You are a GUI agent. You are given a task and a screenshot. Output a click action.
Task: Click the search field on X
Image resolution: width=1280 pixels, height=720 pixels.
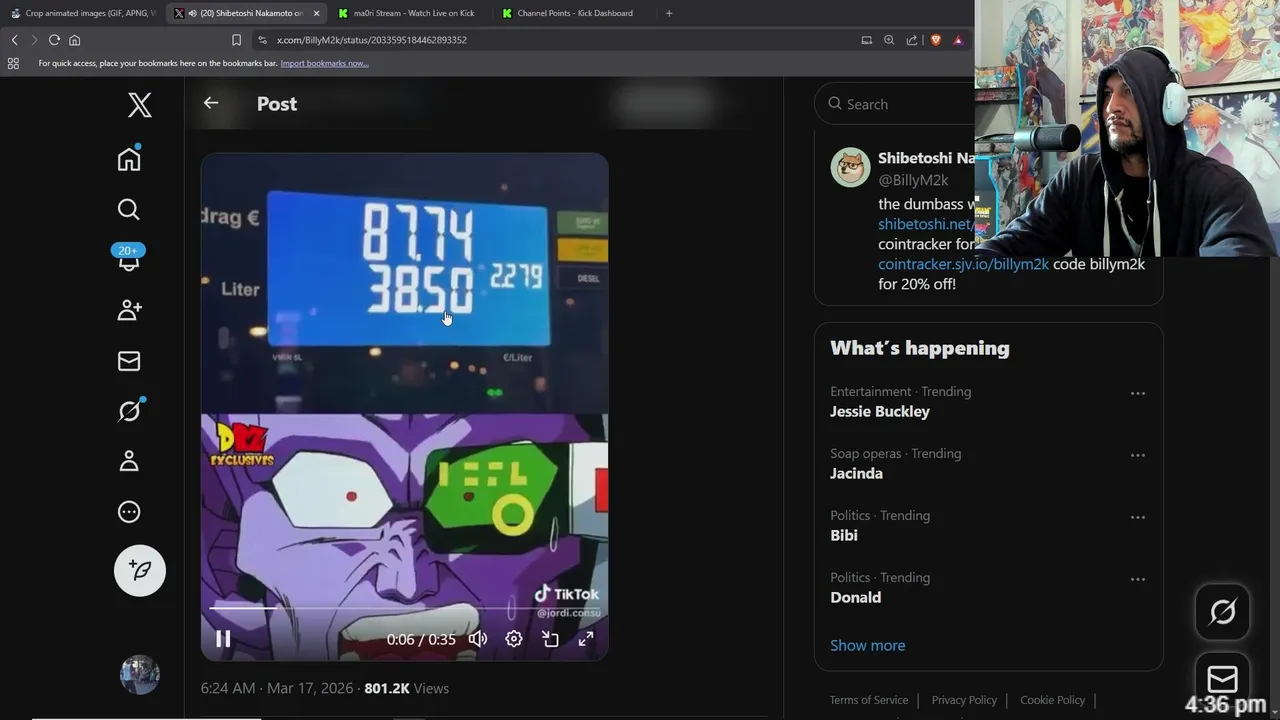click(x=895, y=104)
